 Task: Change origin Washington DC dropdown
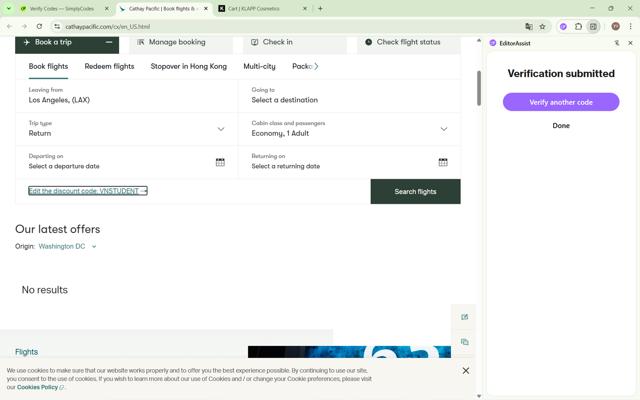tap(67, 247)
